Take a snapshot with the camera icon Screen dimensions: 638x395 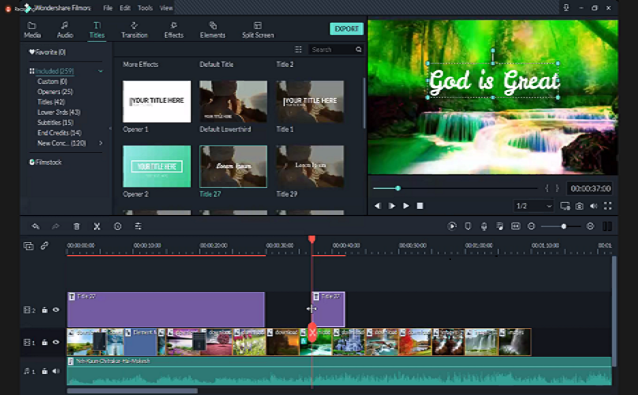click(x=579, y=206)
